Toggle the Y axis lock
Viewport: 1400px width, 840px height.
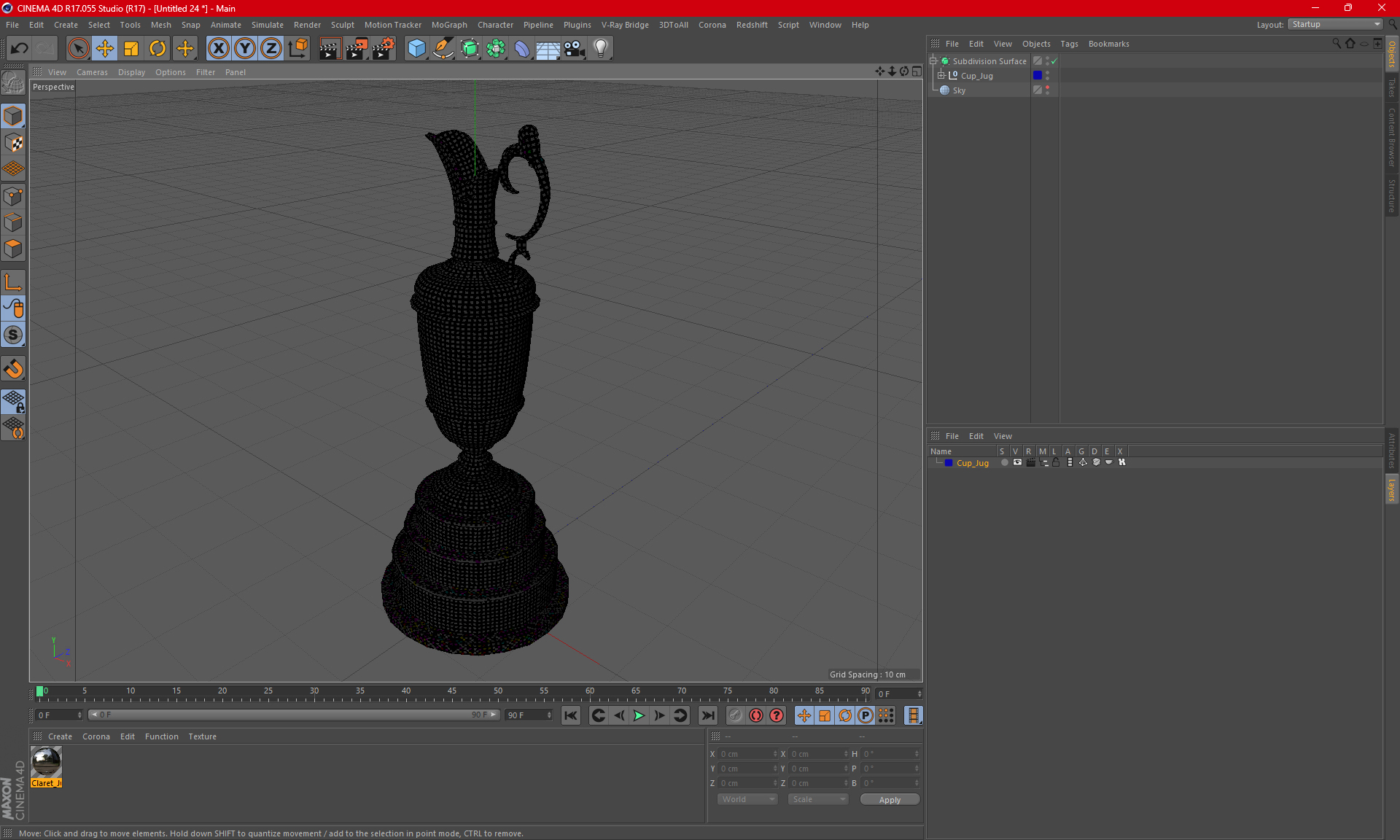coord(245,49)
